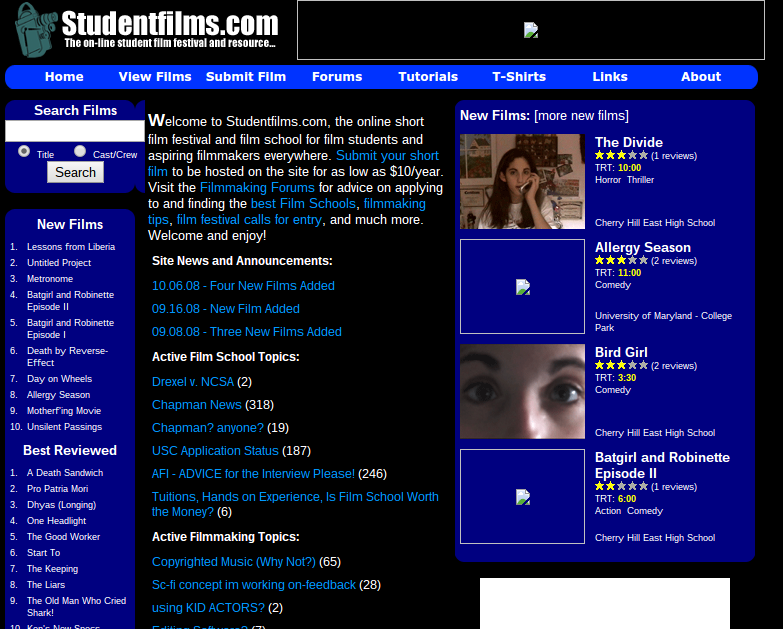Open the Forums navigation item
Screen dimensions: 783x629
pyautogui.click(x=337, y=77)
